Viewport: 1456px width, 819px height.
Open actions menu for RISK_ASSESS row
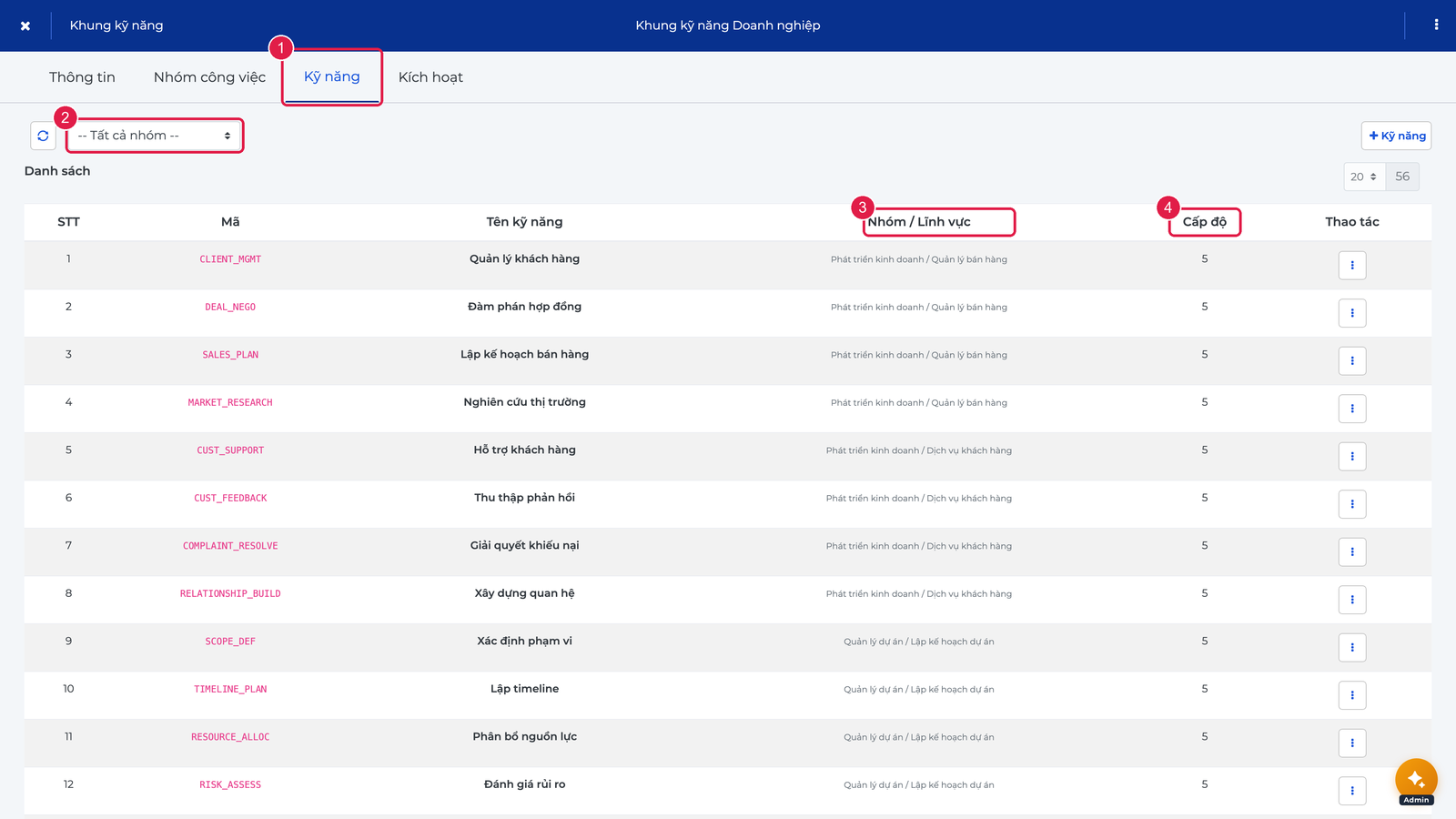click(x=1352, y=791)
